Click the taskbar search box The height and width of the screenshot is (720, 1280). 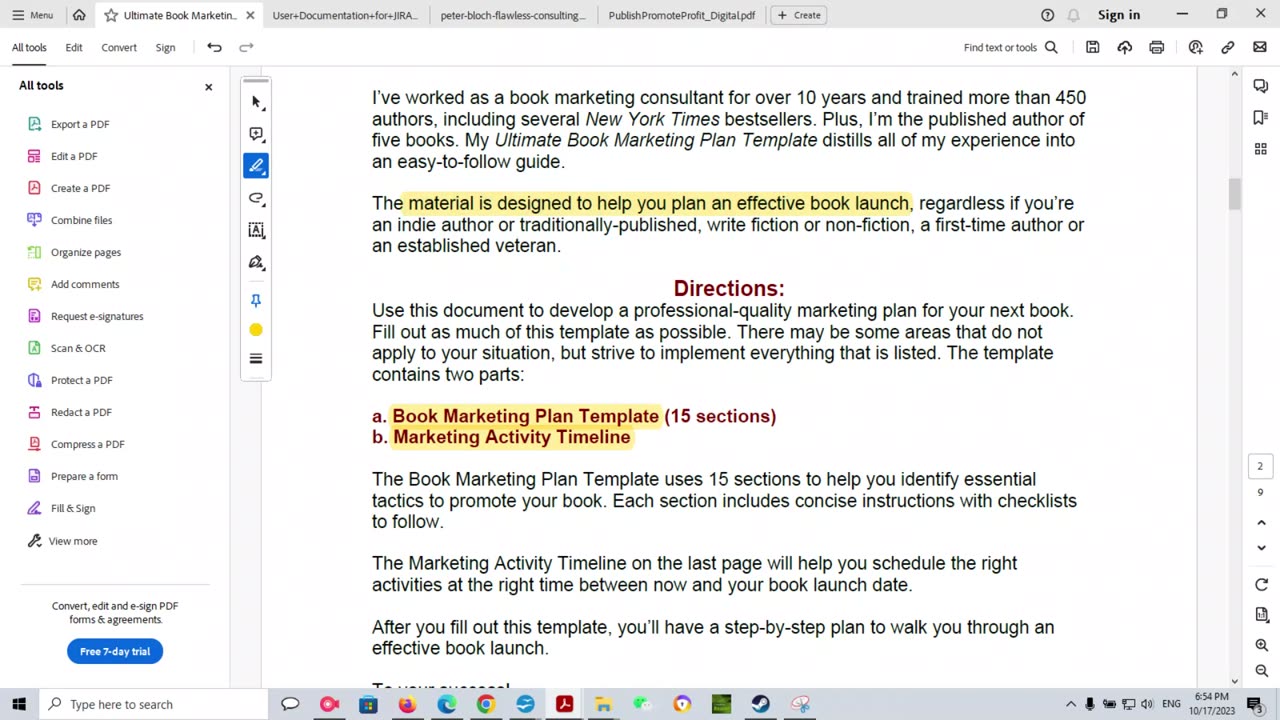click(153, 704)
